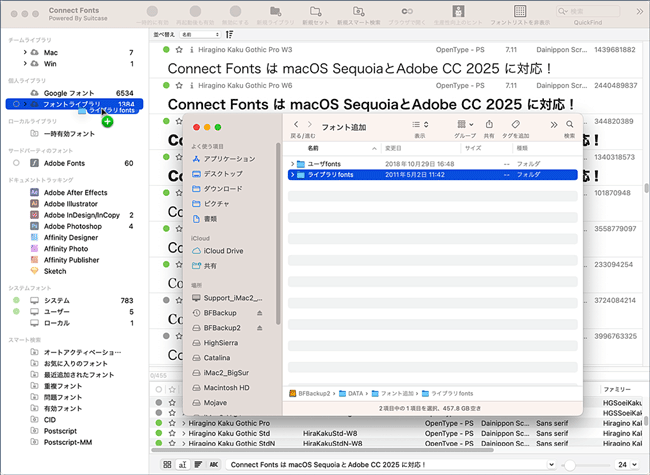650x475 pixels.
Task: Toggle activation dot for Hiragino Kaku Gothic Pro W3
Action: [166, 50]
